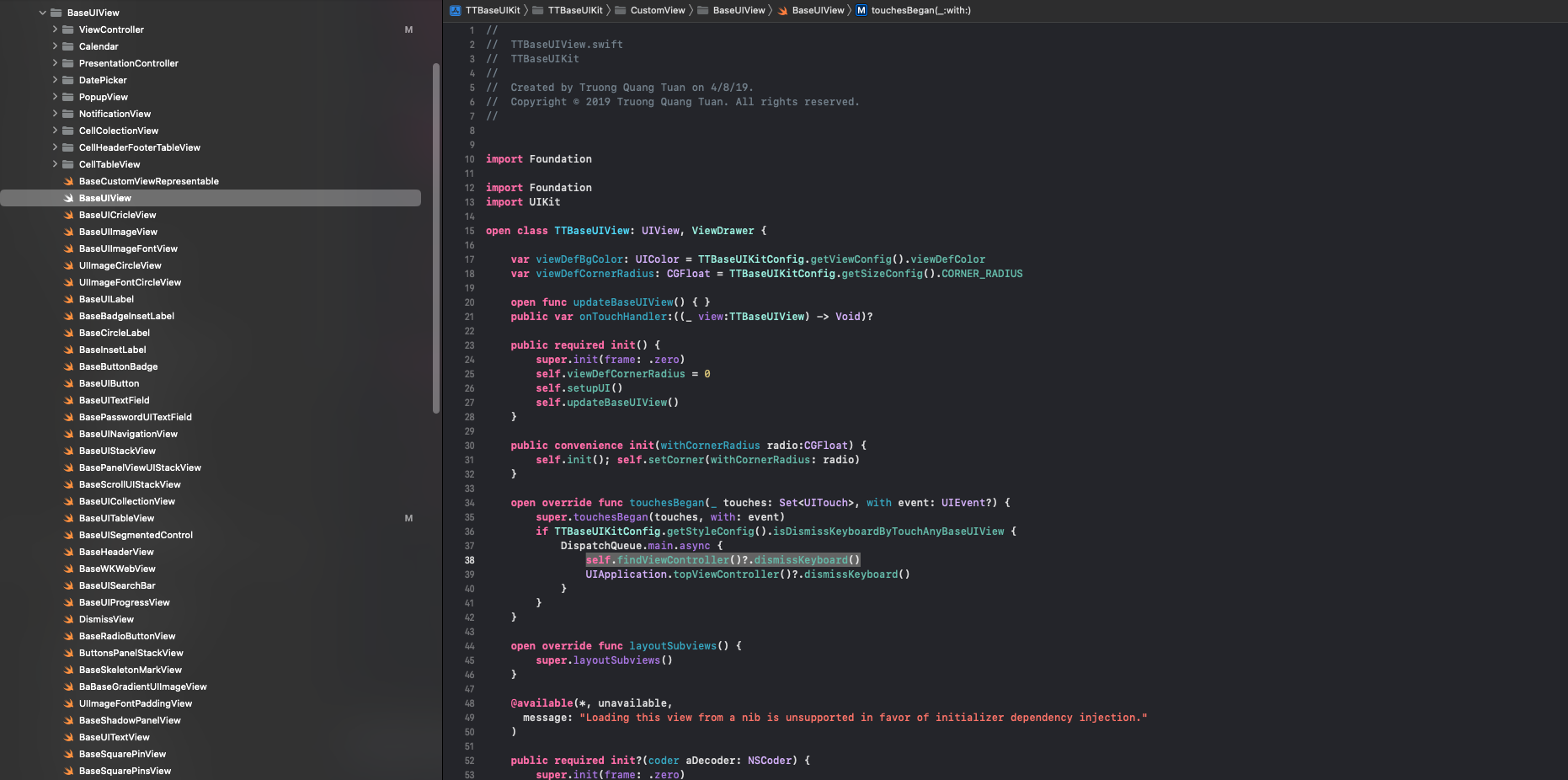Click the Swift icon of BaseUIStackView
Screen dimensions: 1568x780
tap(69, 451)
